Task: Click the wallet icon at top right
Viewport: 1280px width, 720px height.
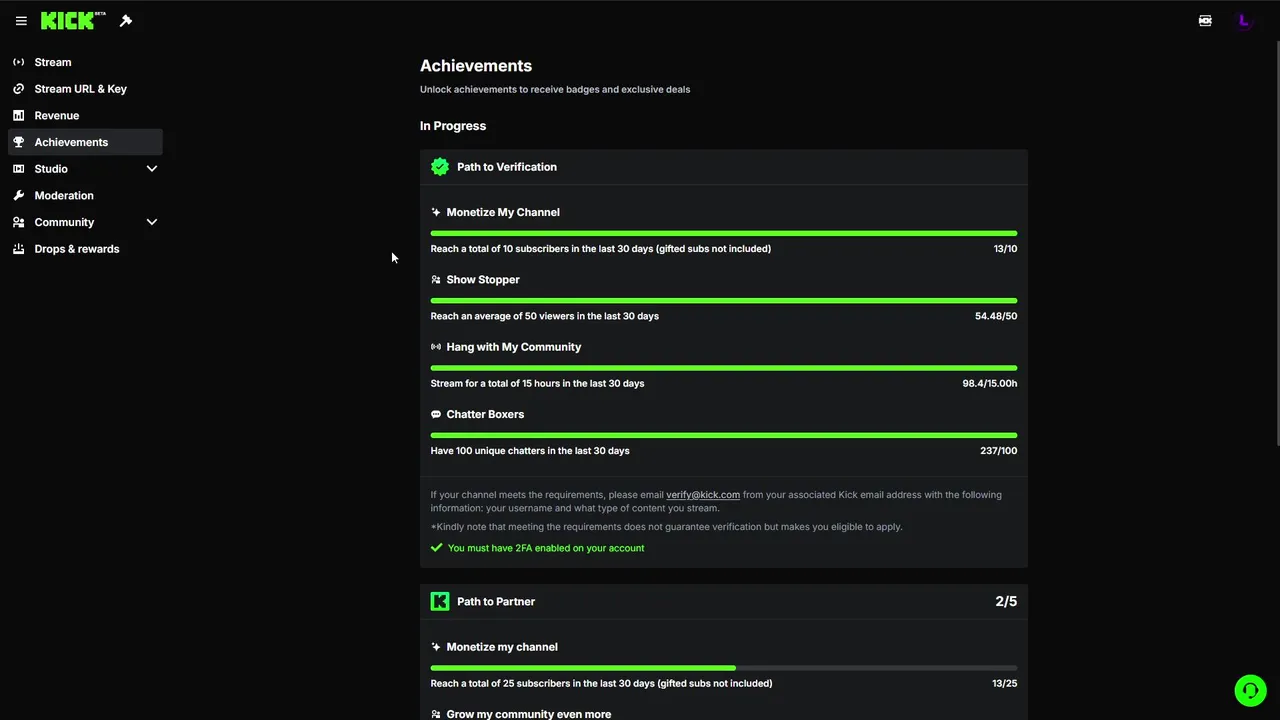Action: pos(1205,21)
